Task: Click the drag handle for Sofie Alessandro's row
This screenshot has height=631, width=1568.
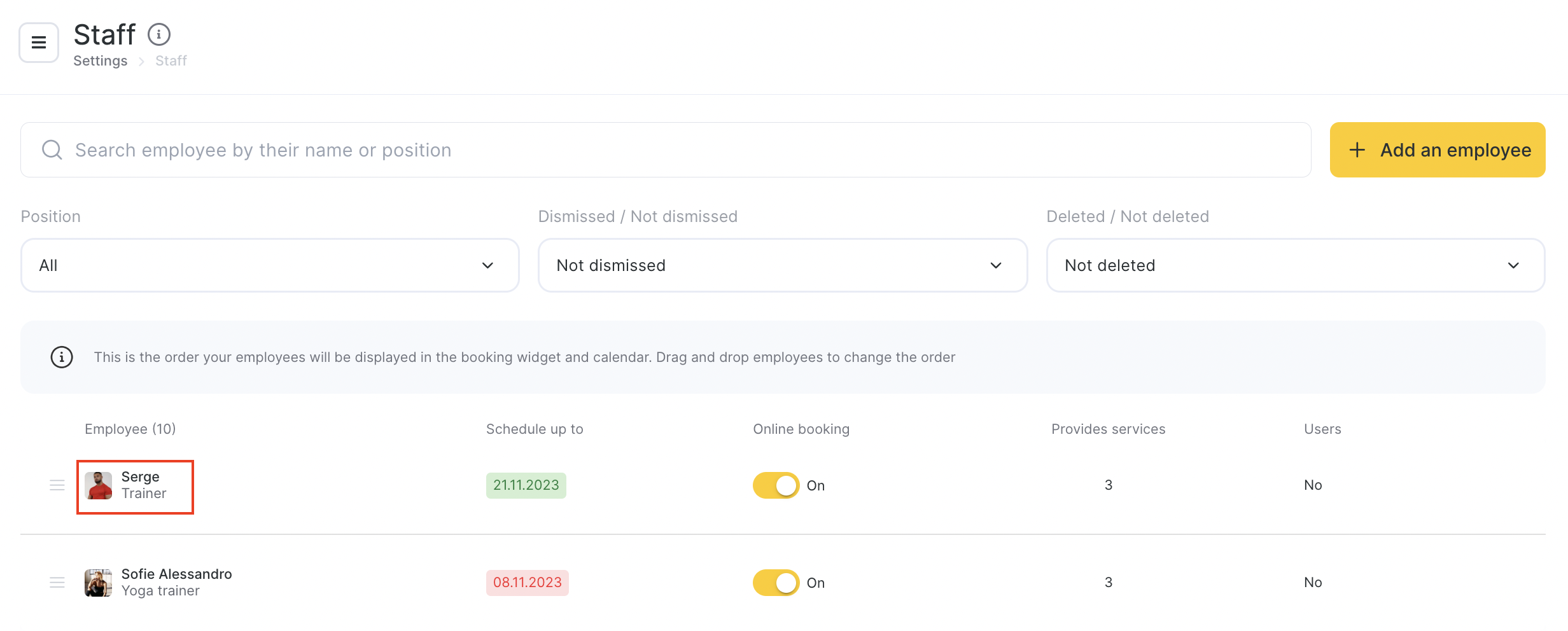Action: click(x=57, y=583)
